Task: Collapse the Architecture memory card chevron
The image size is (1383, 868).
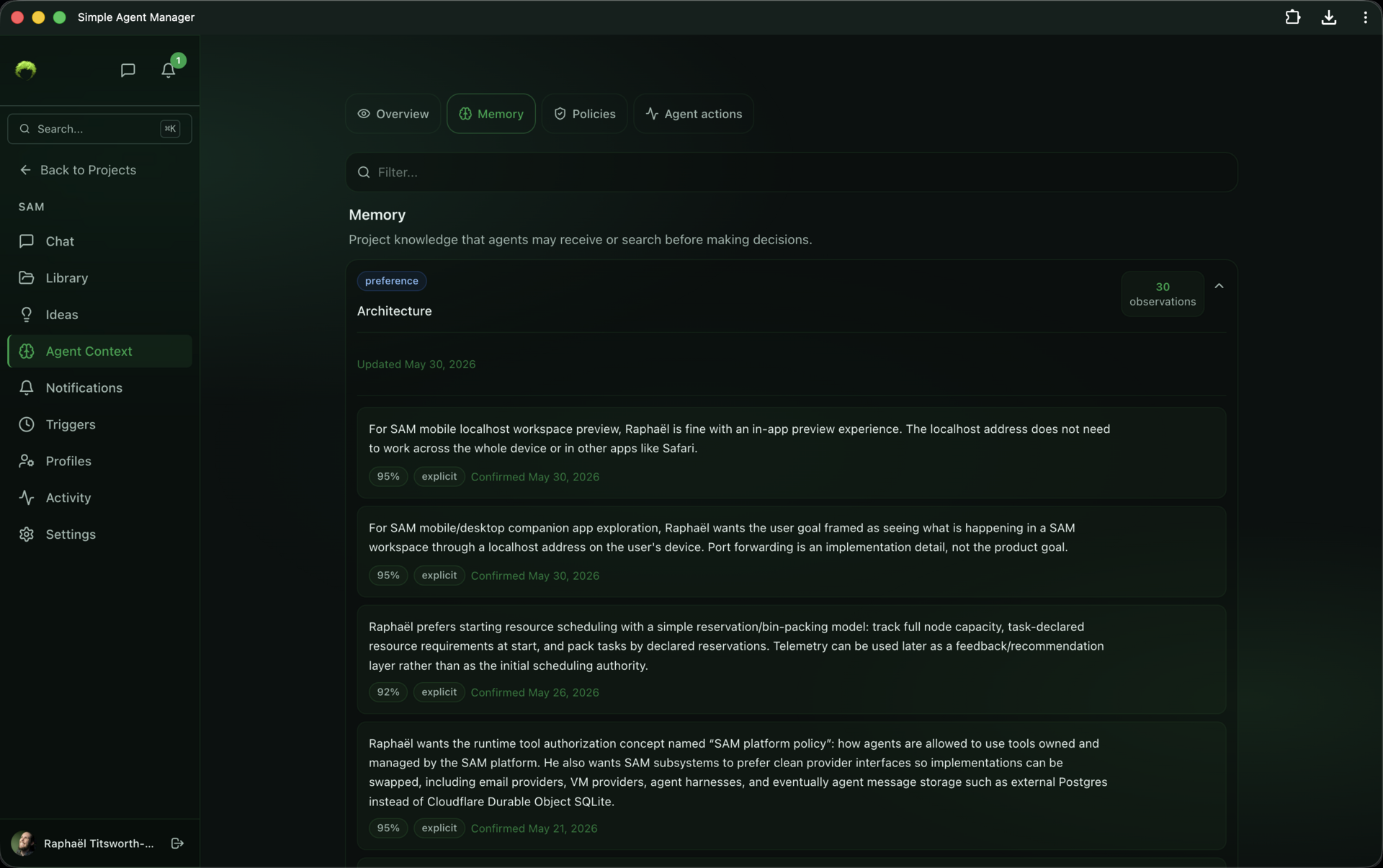Action: (1219, 286)
